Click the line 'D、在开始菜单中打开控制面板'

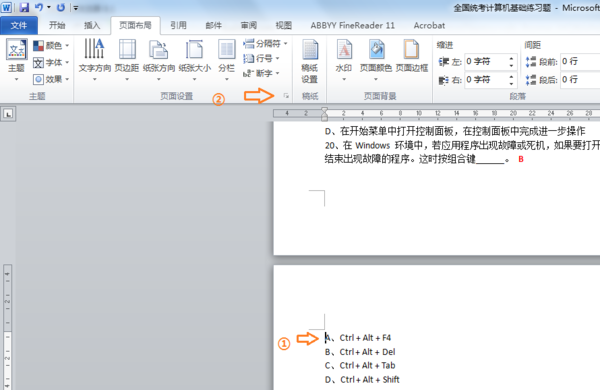455,132
